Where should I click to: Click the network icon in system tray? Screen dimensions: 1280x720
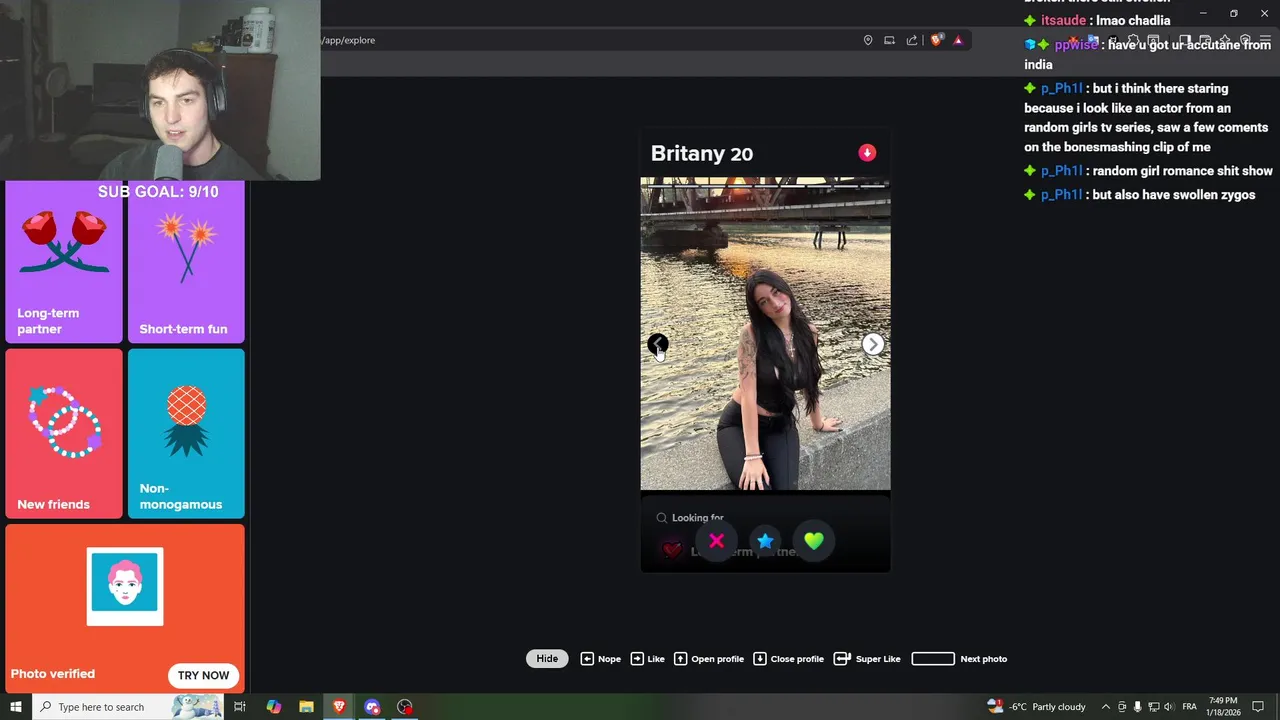[x=1153, y=707]
